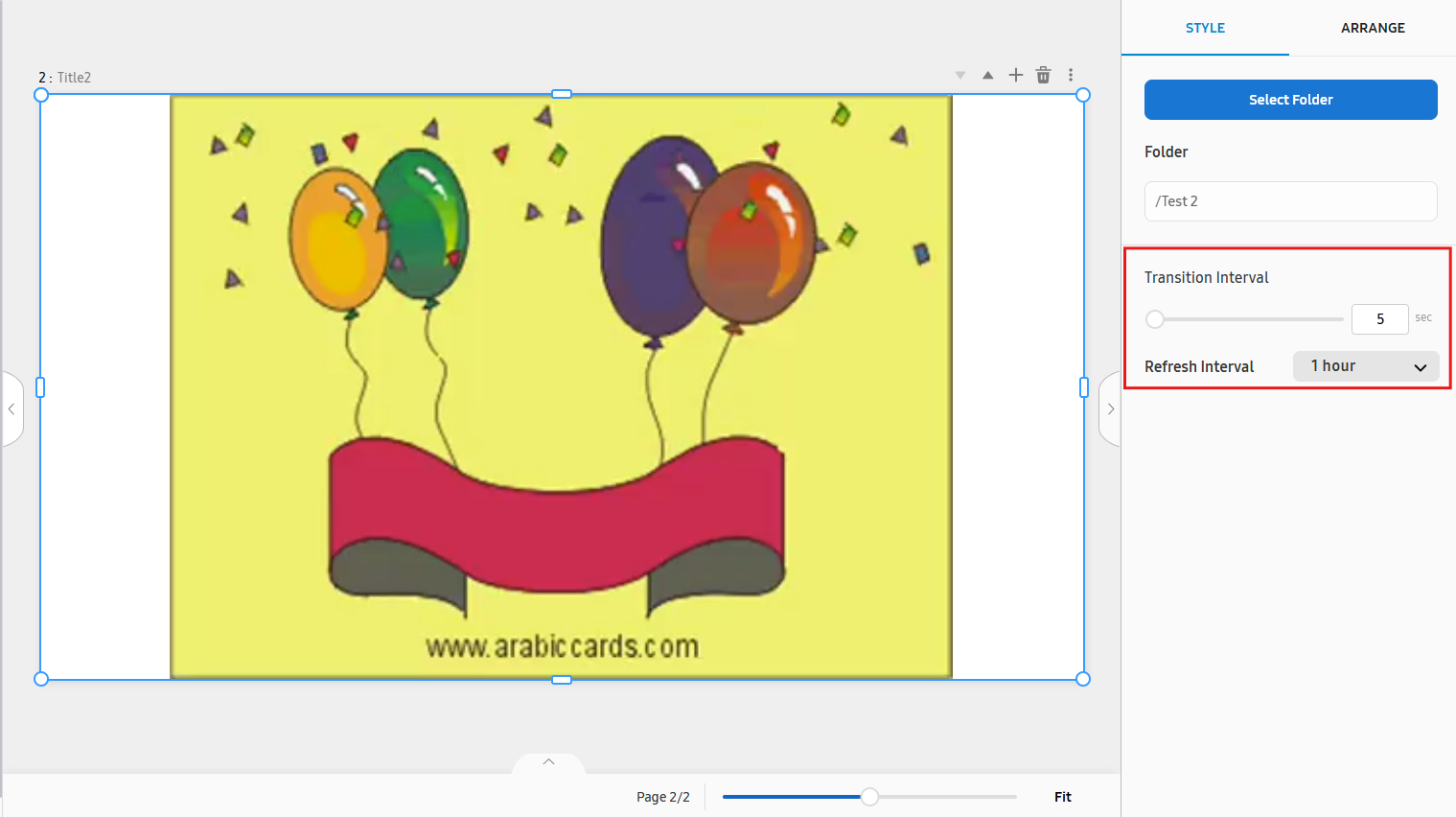Expand the left side panel chevron
This screenshot has width=1456, height=817.
pyautogui.click(x=12, y=408)
